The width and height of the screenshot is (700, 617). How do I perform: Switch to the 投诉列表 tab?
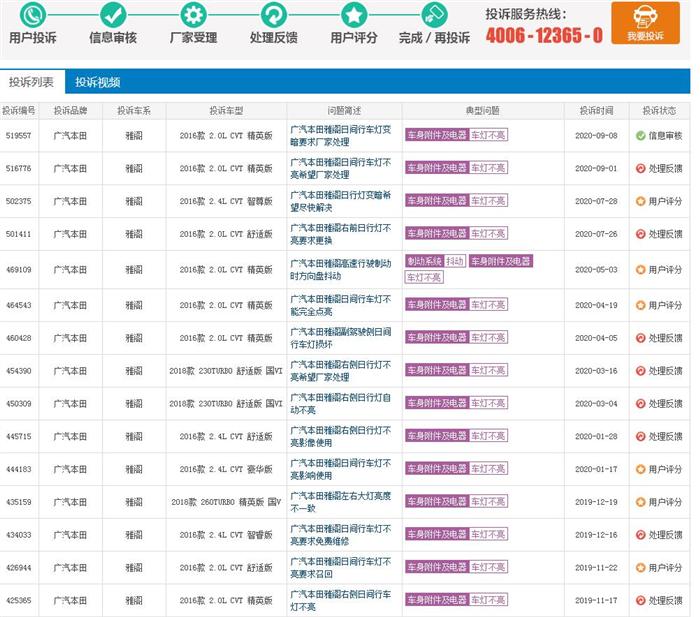31,82
